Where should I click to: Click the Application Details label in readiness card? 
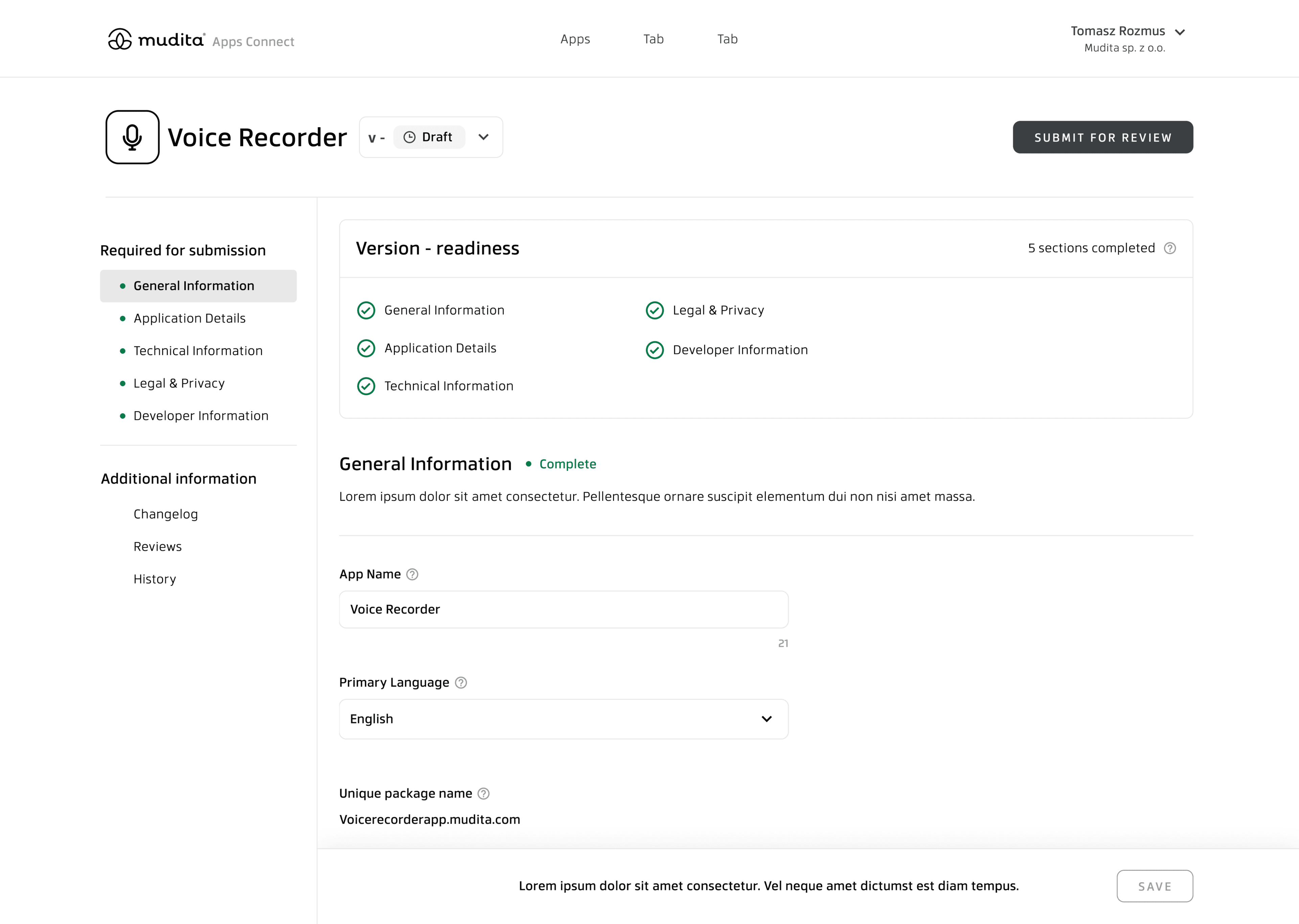440,348
